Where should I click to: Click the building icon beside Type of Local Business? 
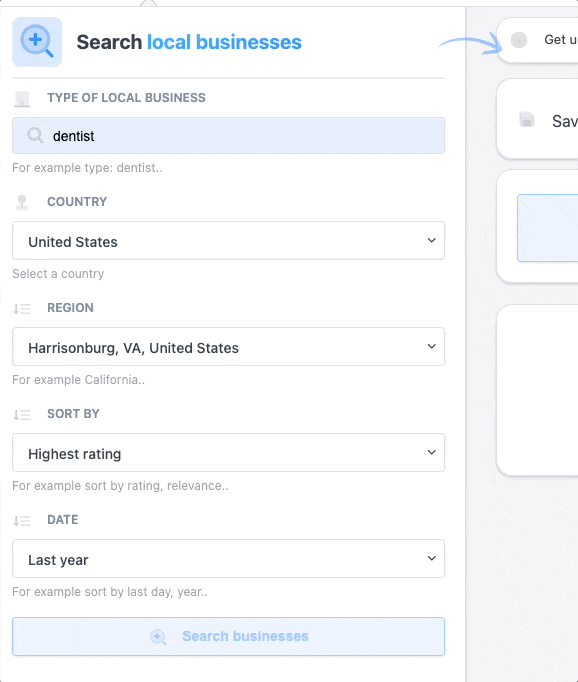coord(22,99)
